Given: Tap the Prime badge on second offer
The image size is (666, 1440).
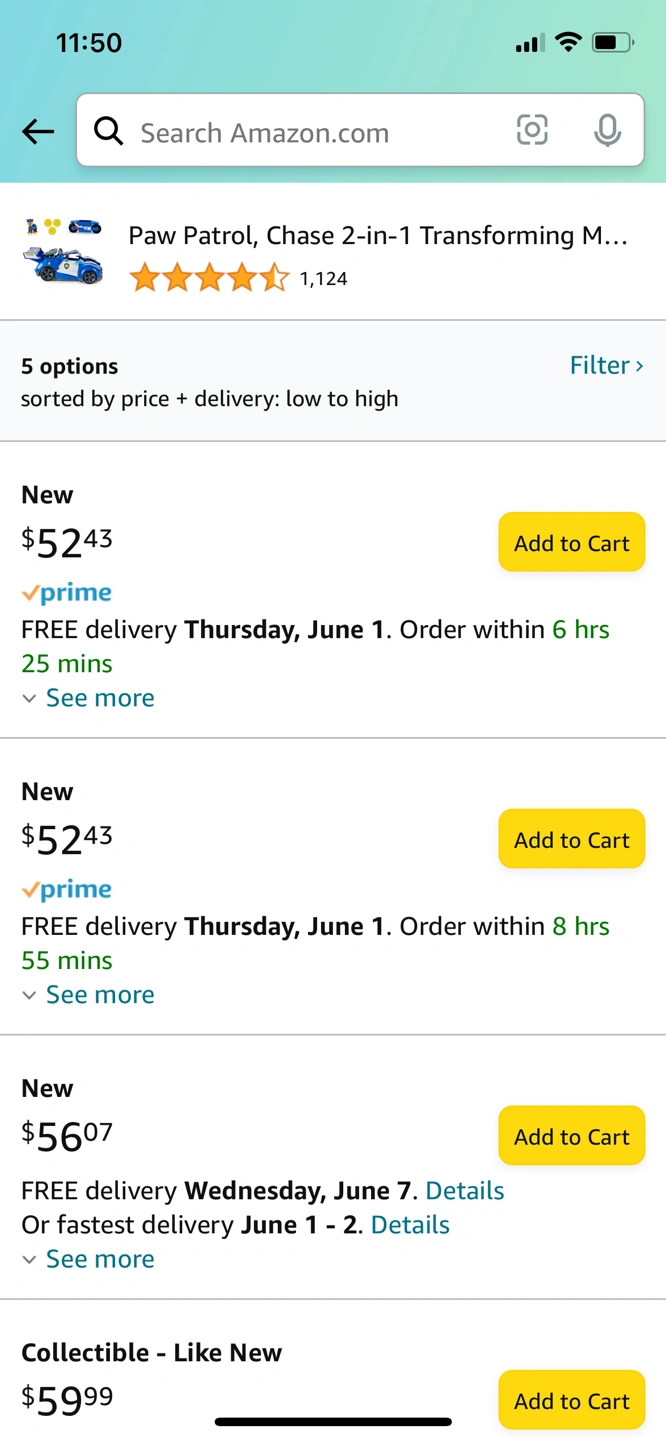Looking at the screenshot, I should tap(67, 890).
